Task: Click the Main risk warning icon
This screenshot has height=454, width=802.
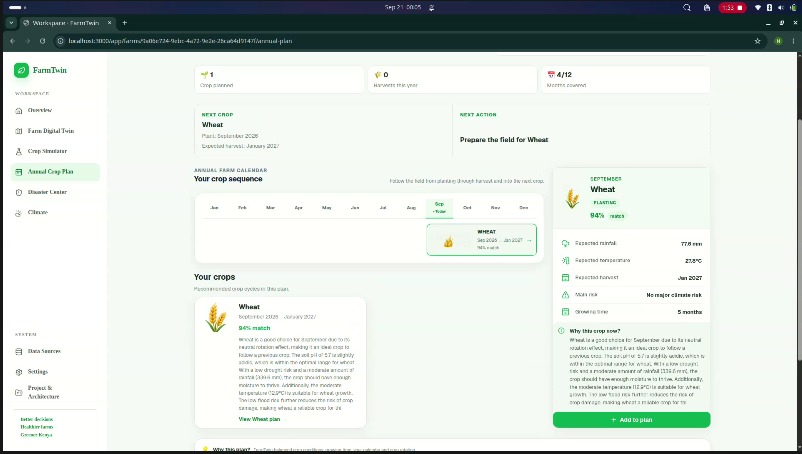Action: point(565,295)
